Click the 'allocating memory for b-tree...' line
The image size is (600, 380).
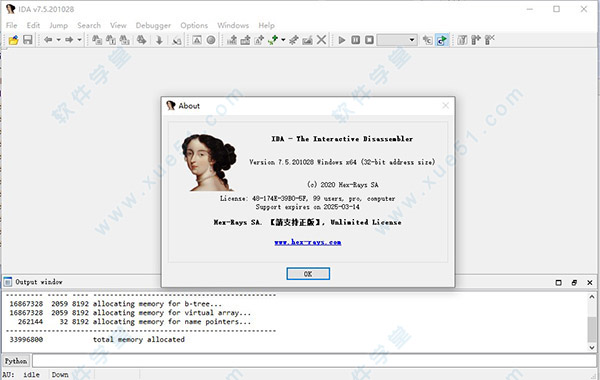[x=157, y=304]
